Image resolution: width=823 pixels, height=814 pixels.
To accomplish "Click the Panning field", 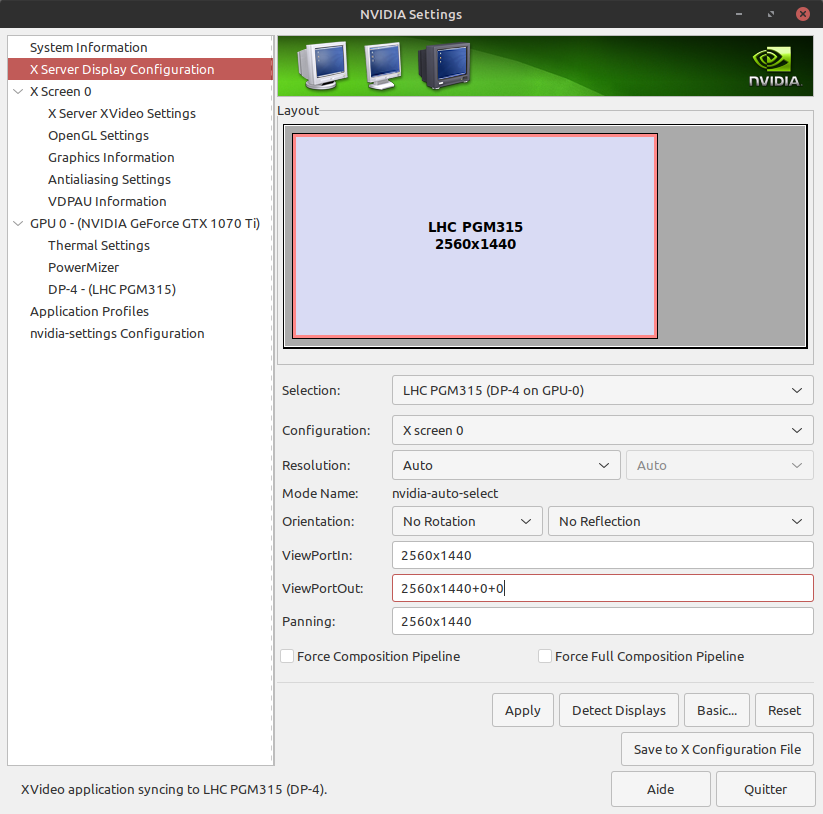I will click(603, 621).
